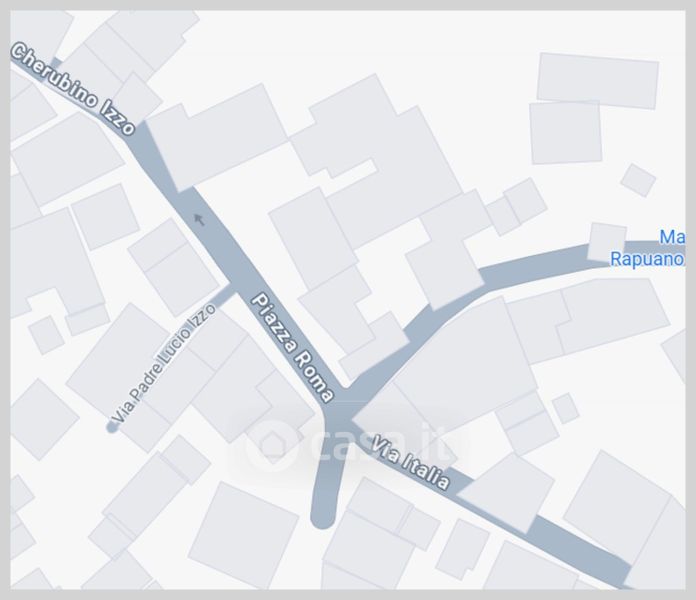696x600 pixels.
Task: Click the small square building on Rapuano road
Action: (607, 242)
